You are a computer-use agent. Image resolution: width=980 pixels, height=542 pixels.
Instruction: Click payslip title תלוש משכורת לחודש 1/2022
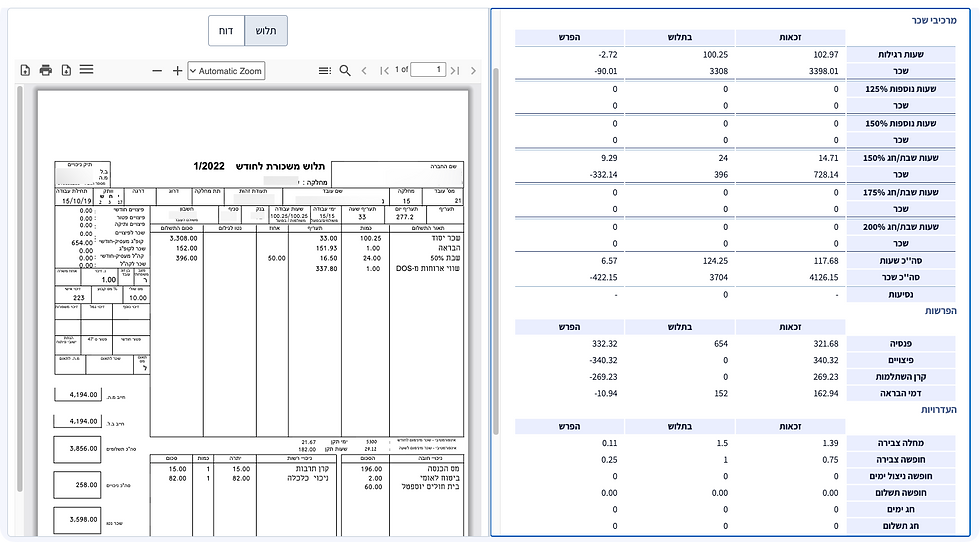click(x=259, y=166)
